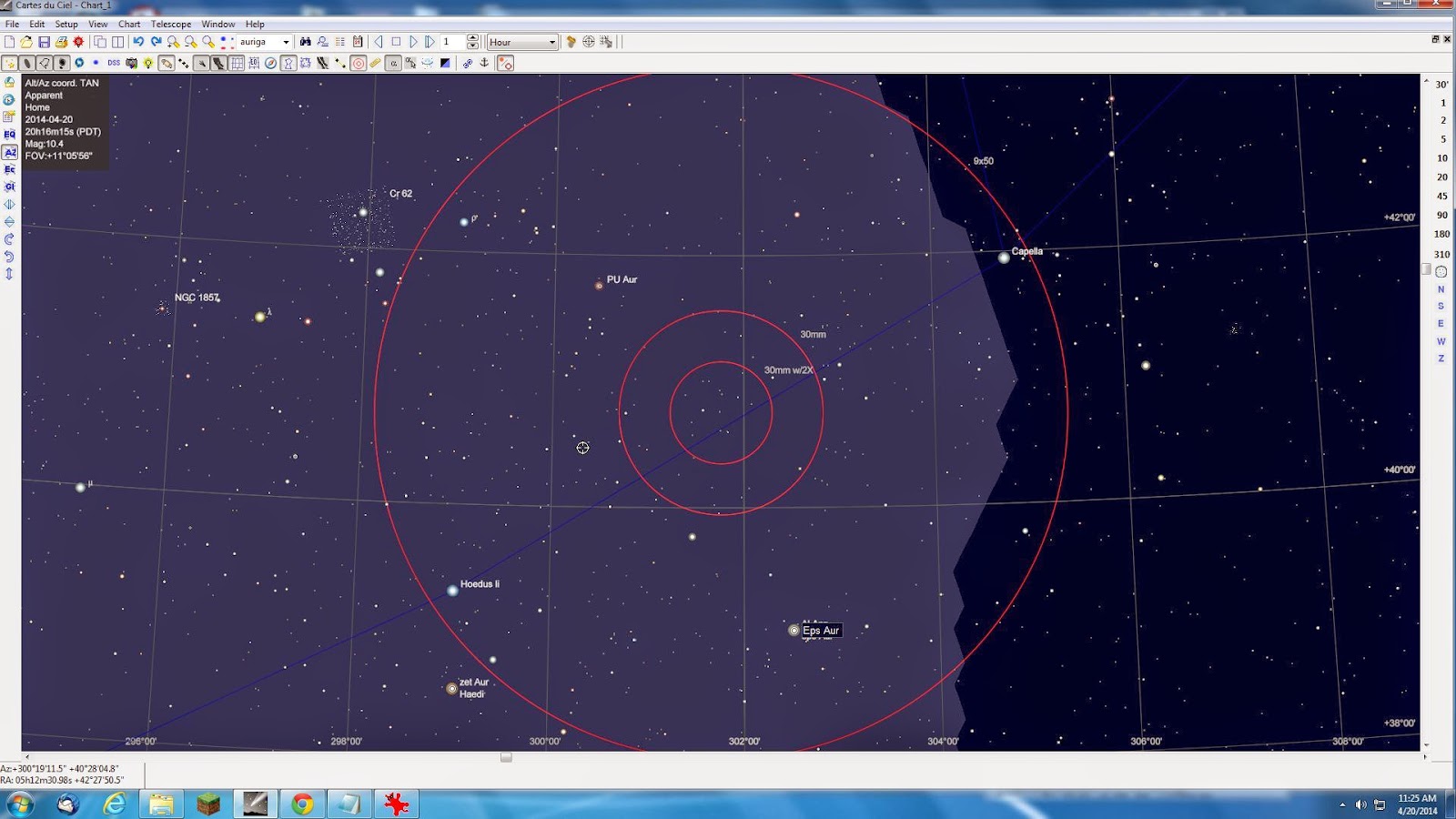
Task: Set field of view to 310 degrees
Action: [x=1441, y=254]
